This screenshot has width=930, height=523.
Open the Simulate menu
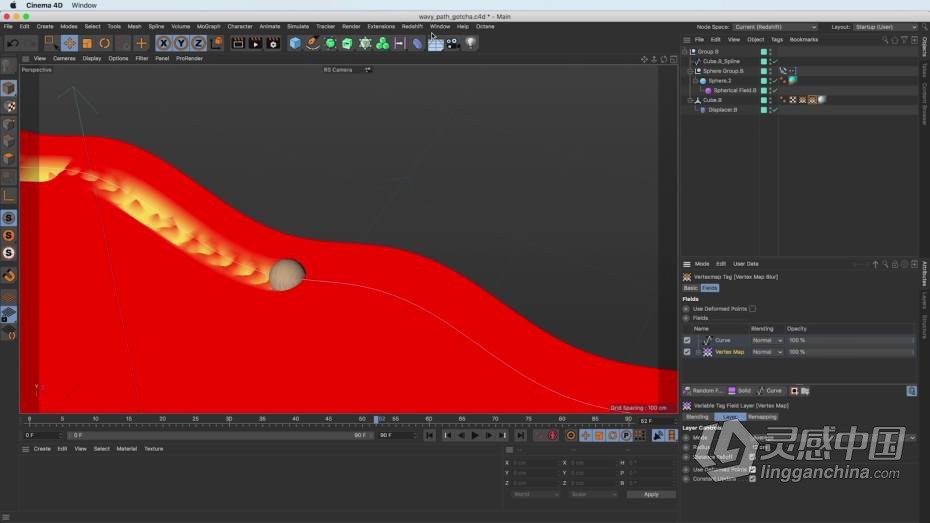coord(298,27)
